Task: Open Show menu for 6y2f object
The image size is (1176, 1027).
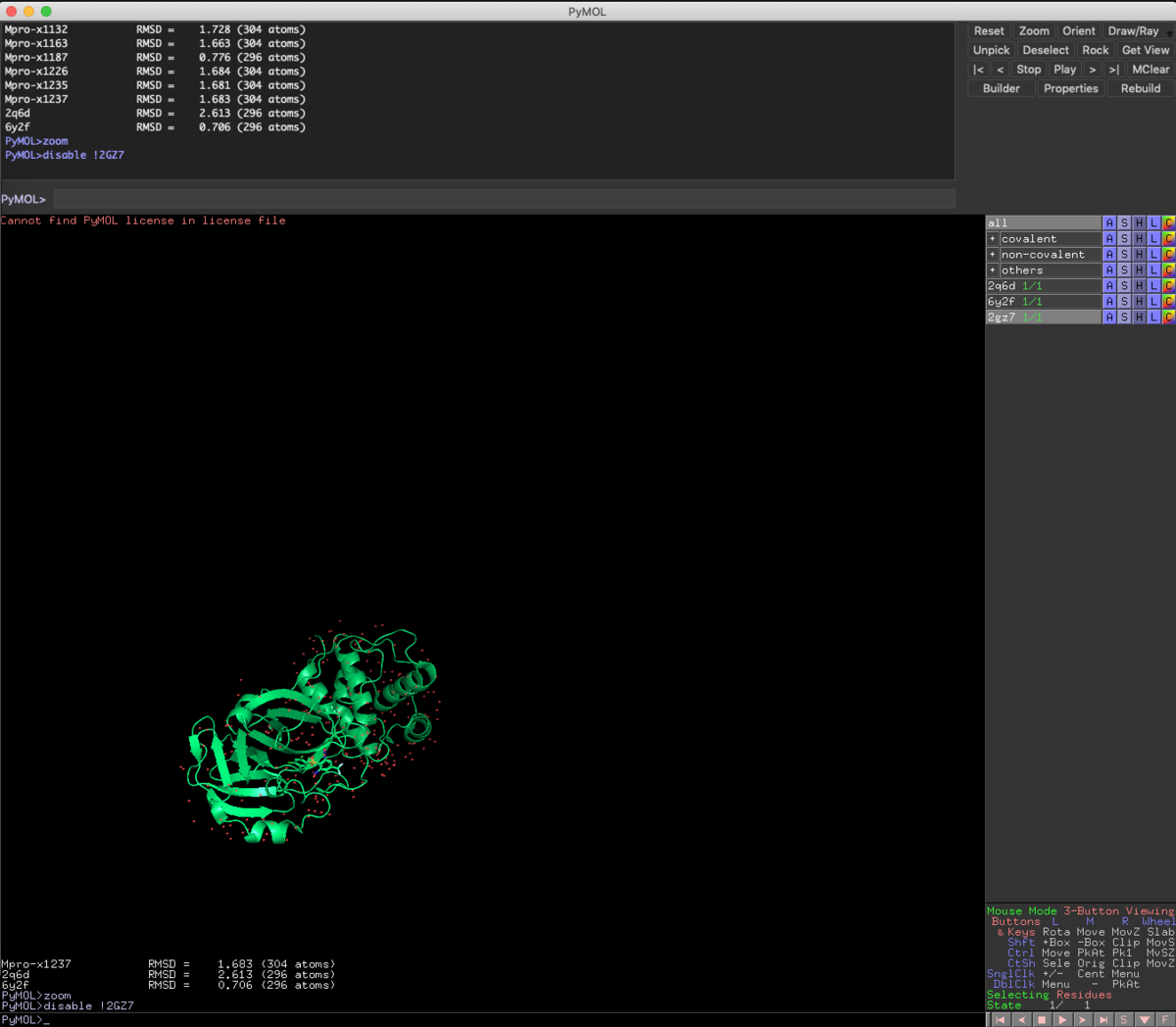Action: click(1124, 302)
